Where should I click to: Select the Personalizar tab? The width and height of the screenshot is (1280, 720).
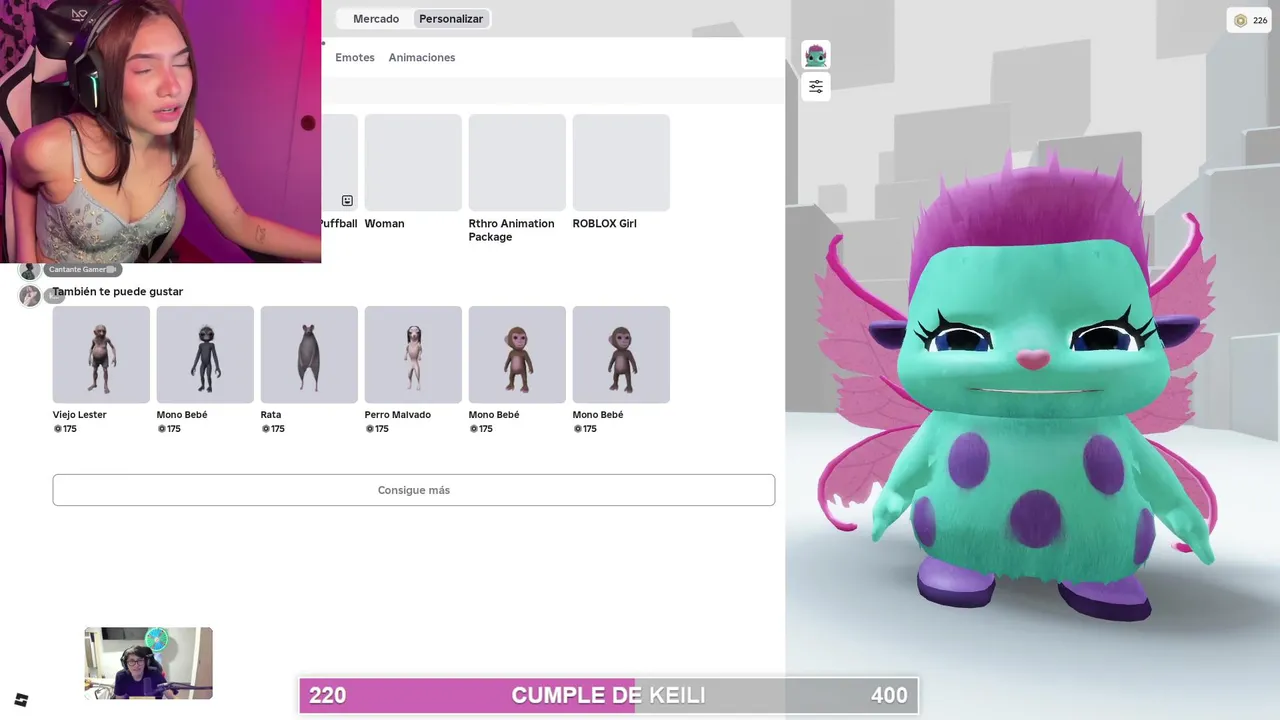pos(451,19)
